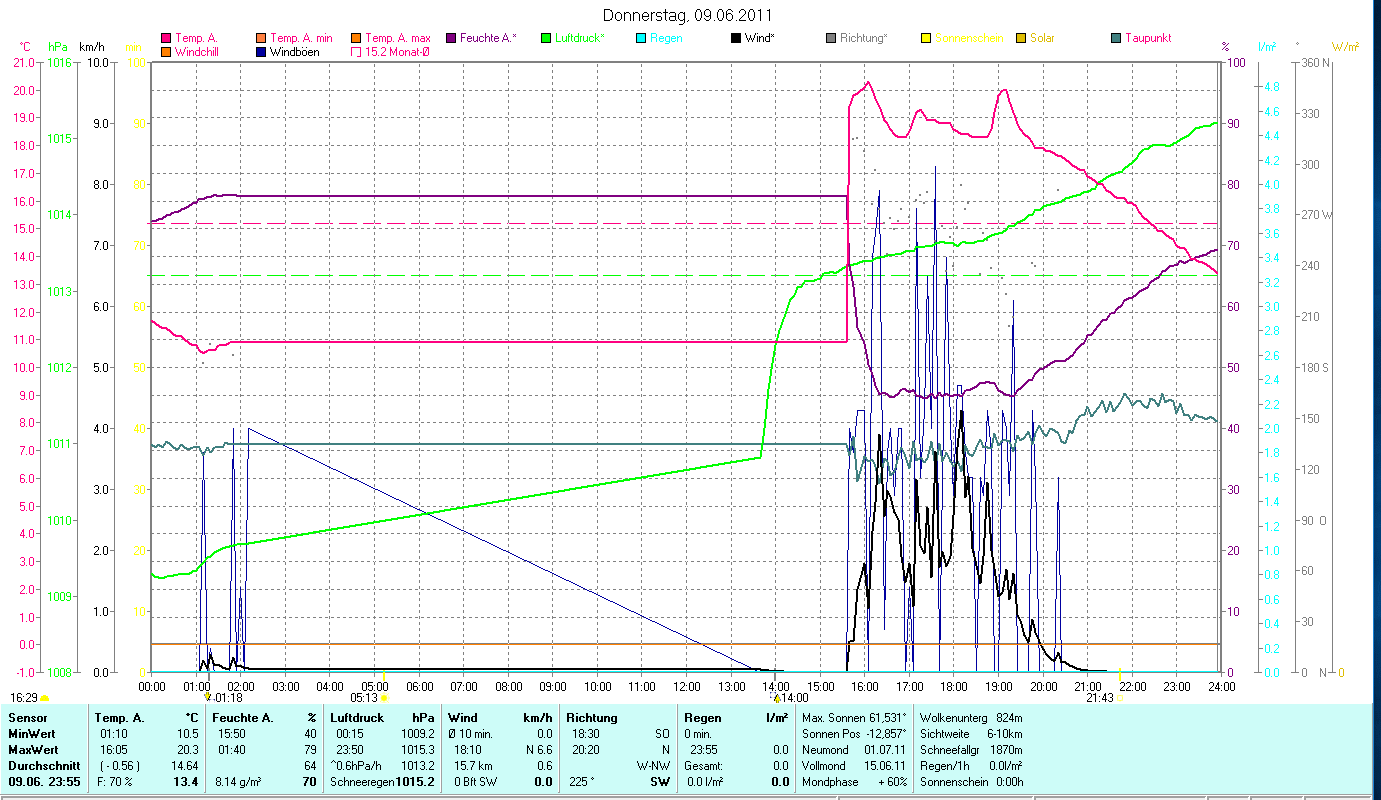This screenshot has width=1381, height=800.
Task: Click the sunset marker at 21:43
Action: [1122, 698]
